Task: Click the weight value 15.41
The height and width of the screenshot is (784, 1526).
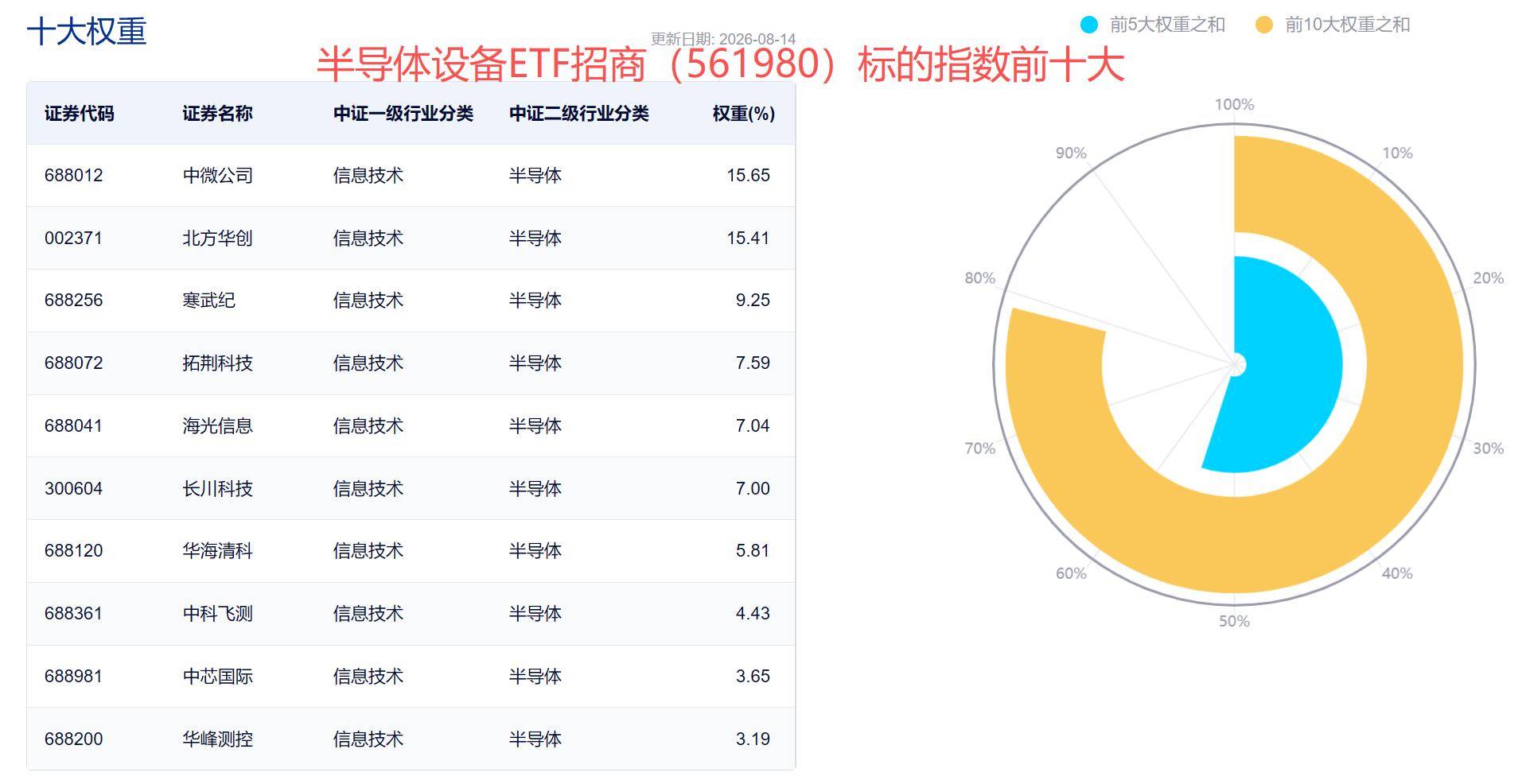Action: click(748, 239)
